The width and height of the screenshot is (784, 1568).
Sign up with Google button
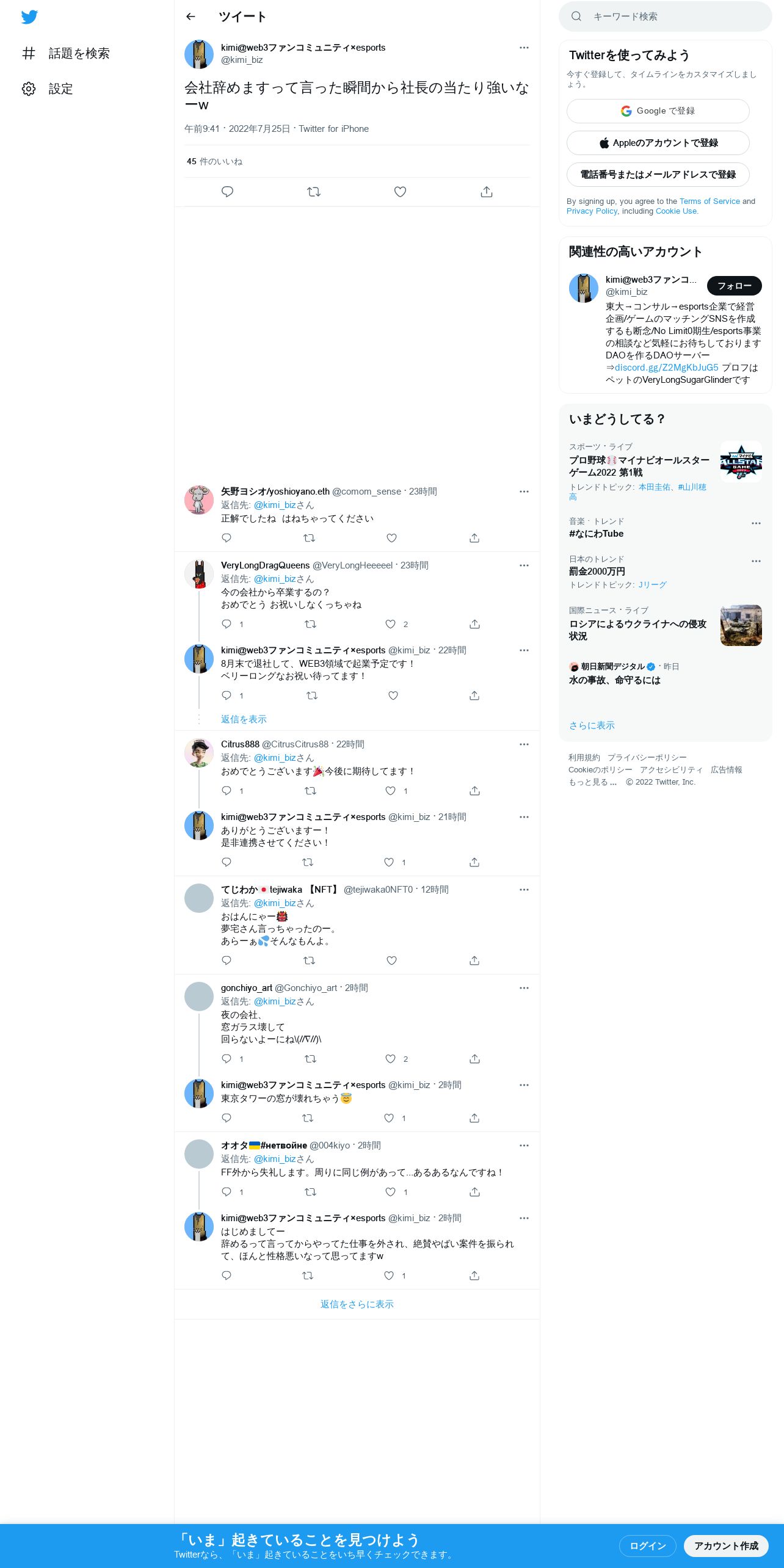(x=658, y=111)
